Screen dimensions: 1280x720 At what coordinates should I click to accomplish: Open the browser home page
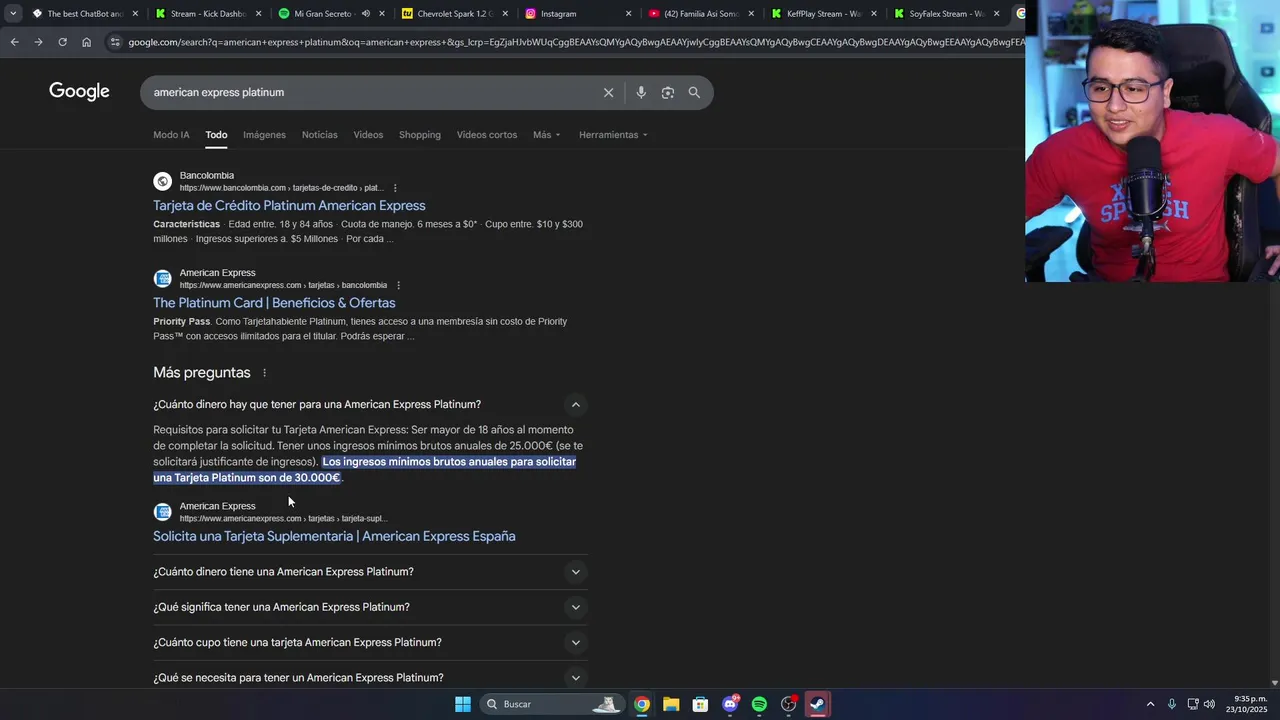pyautogui.click(x=86, y=42)
